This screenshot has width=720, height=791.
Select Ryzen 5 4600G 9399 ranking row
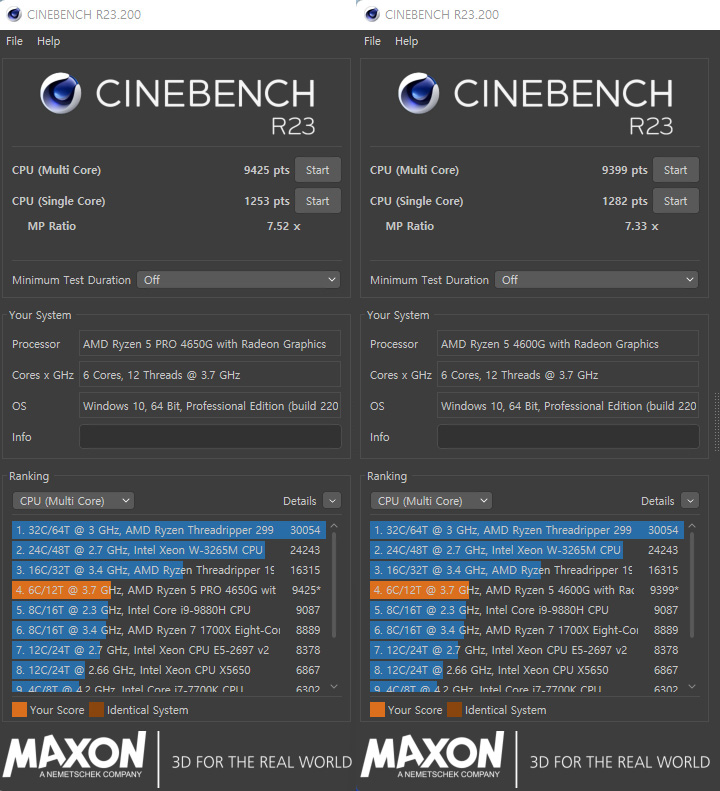pos(527,590)
